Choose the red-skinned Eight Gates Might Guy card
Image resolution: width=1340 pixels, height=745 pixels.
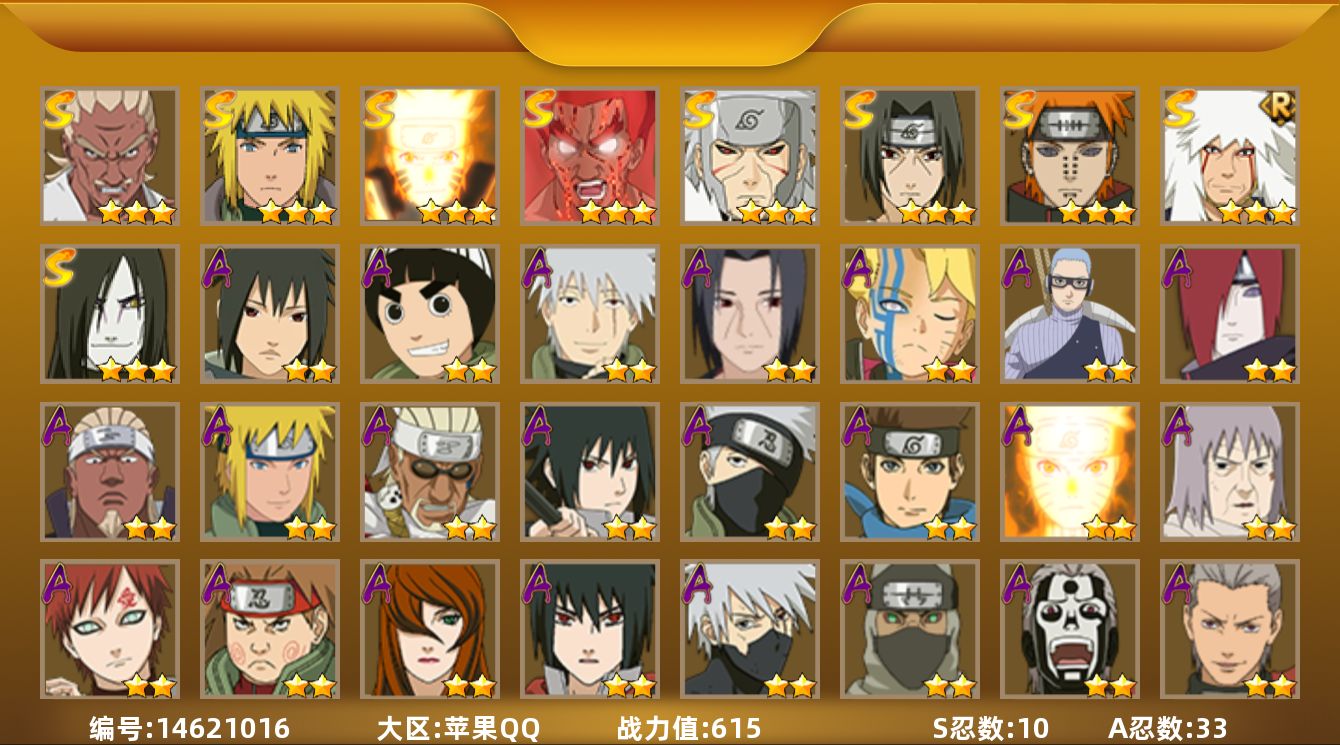click(x=589, y=155)
